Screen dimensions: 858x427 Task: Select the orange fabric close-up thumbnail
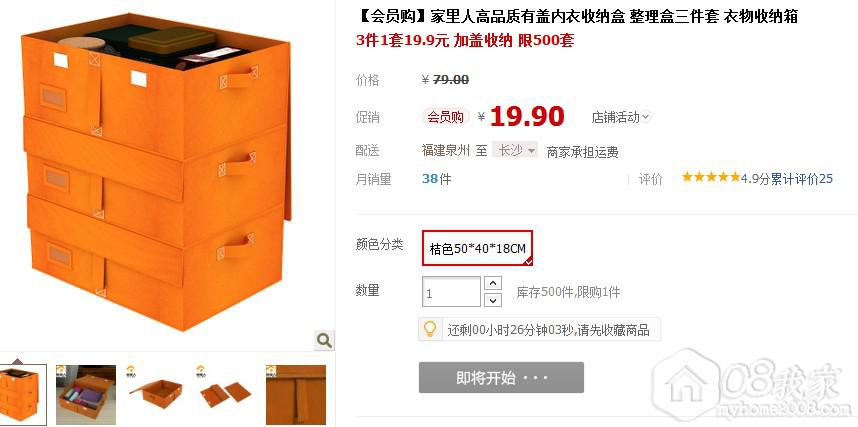coord(295,395)
